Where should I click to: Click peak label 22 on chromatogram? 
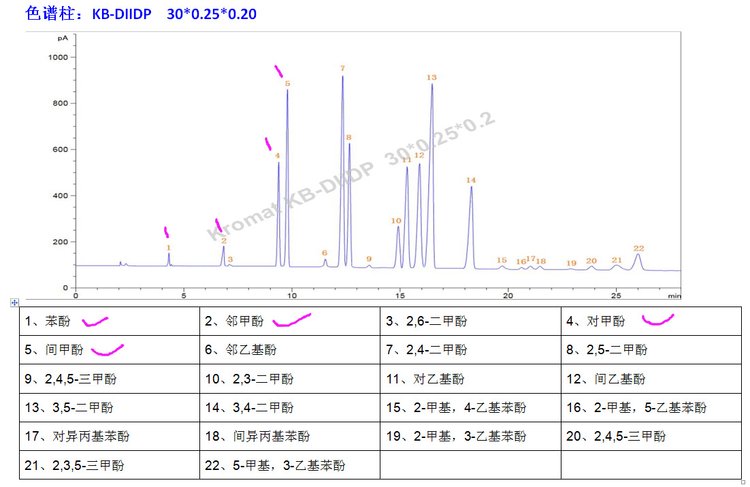[638, 248]
